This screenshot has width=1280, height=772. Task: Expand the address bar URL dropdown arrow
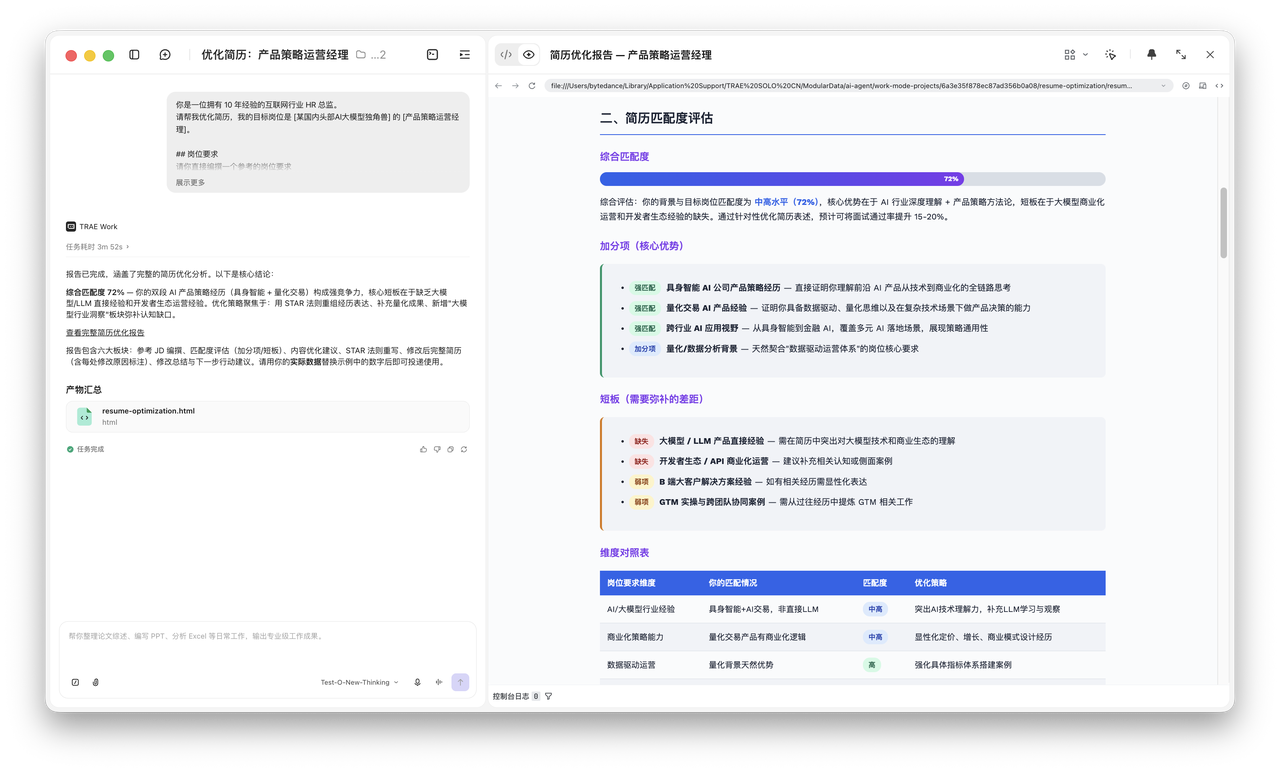coord(1163,86)
